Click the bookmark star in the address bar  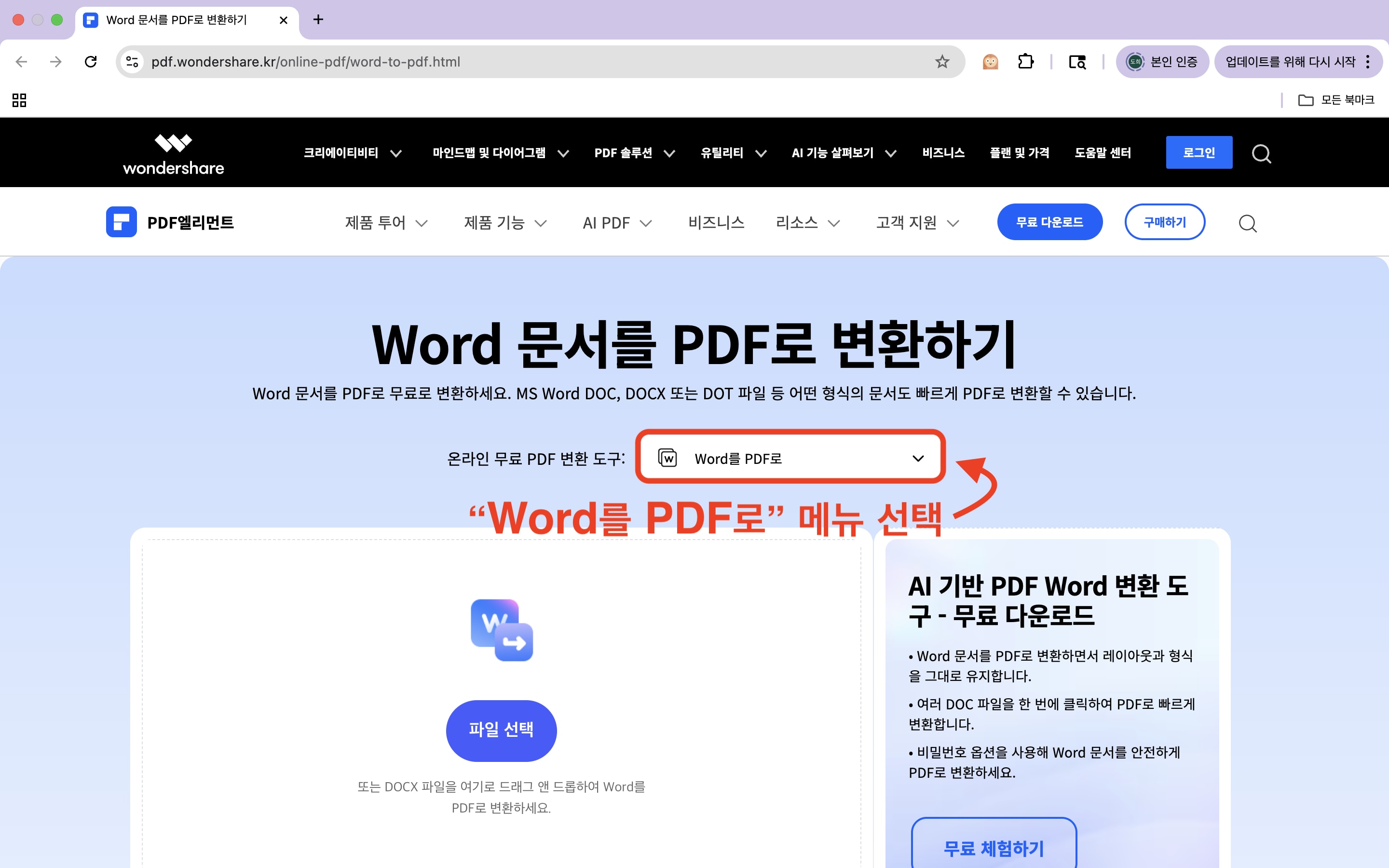941,61
